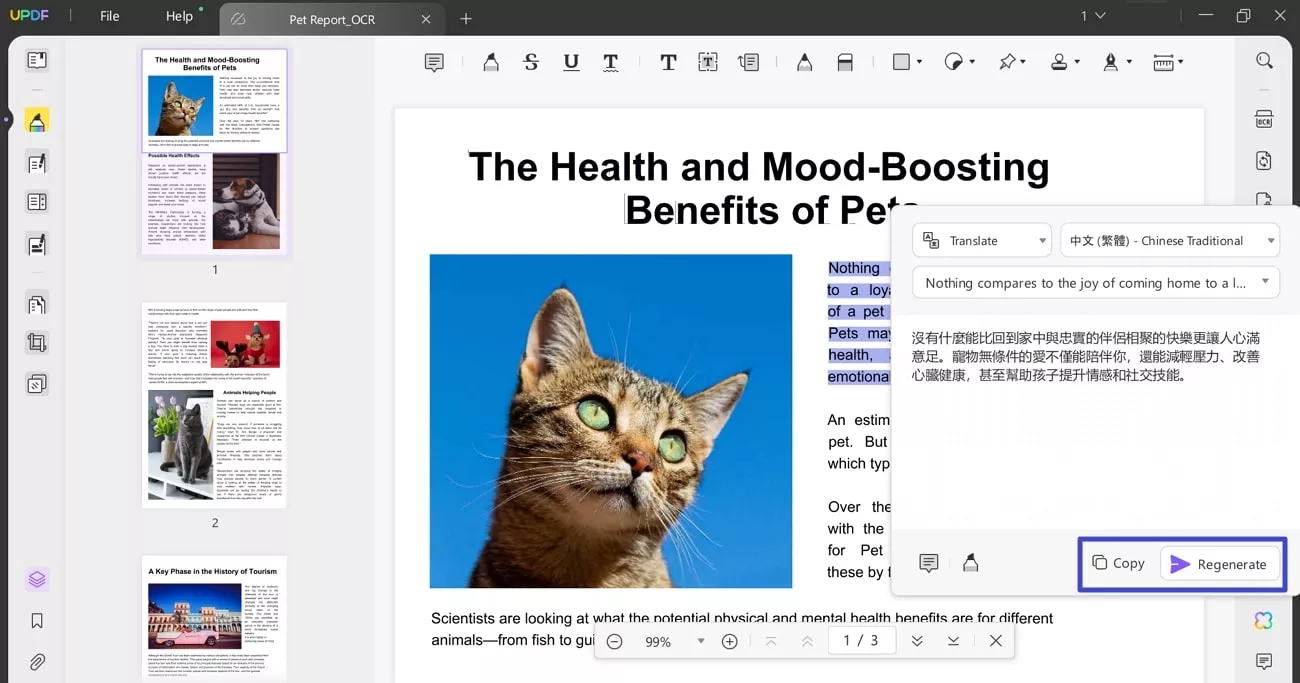Open the comments list panel icon

point(1264,662)
